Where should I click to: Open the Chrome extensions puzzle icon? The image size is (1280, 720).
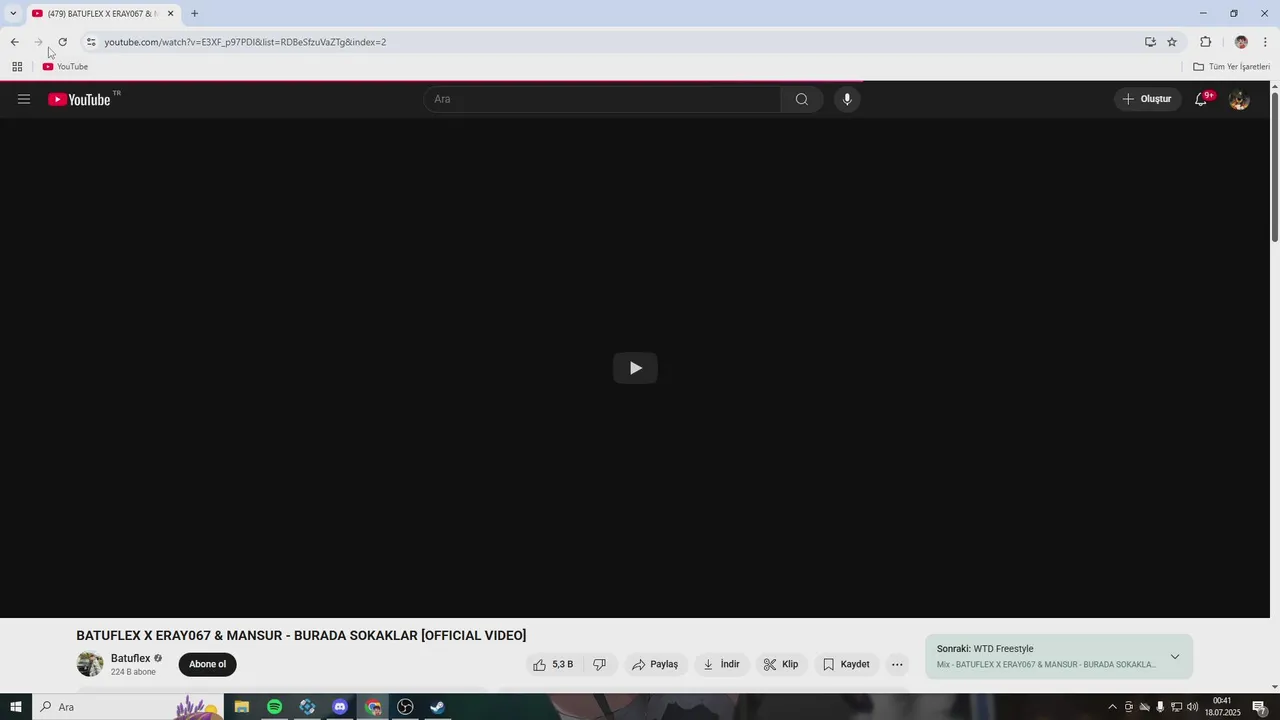coord(1205,42)
